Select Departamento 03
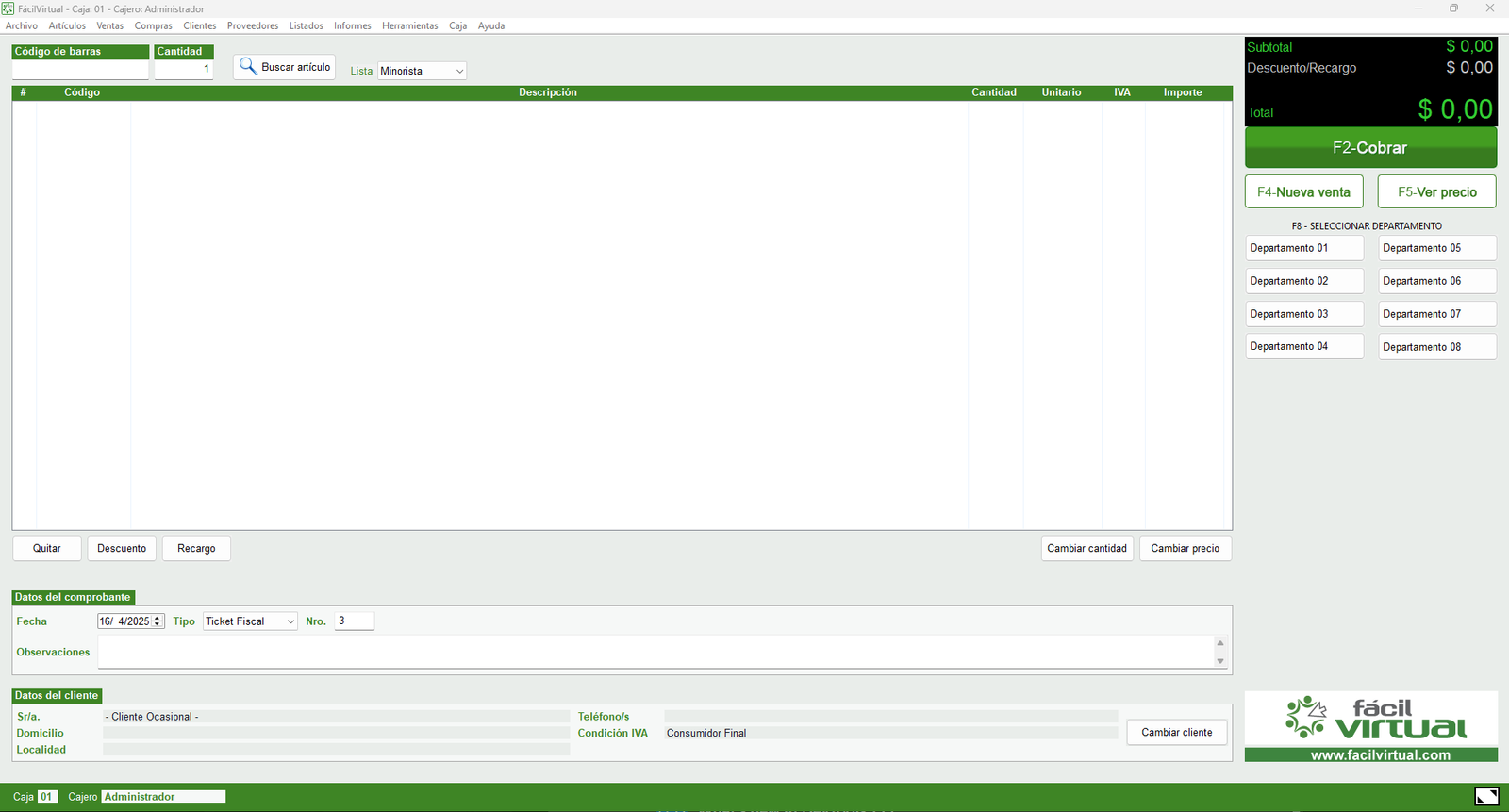The height and width of the screenshot is (812, 1509). coord(1304,314)
